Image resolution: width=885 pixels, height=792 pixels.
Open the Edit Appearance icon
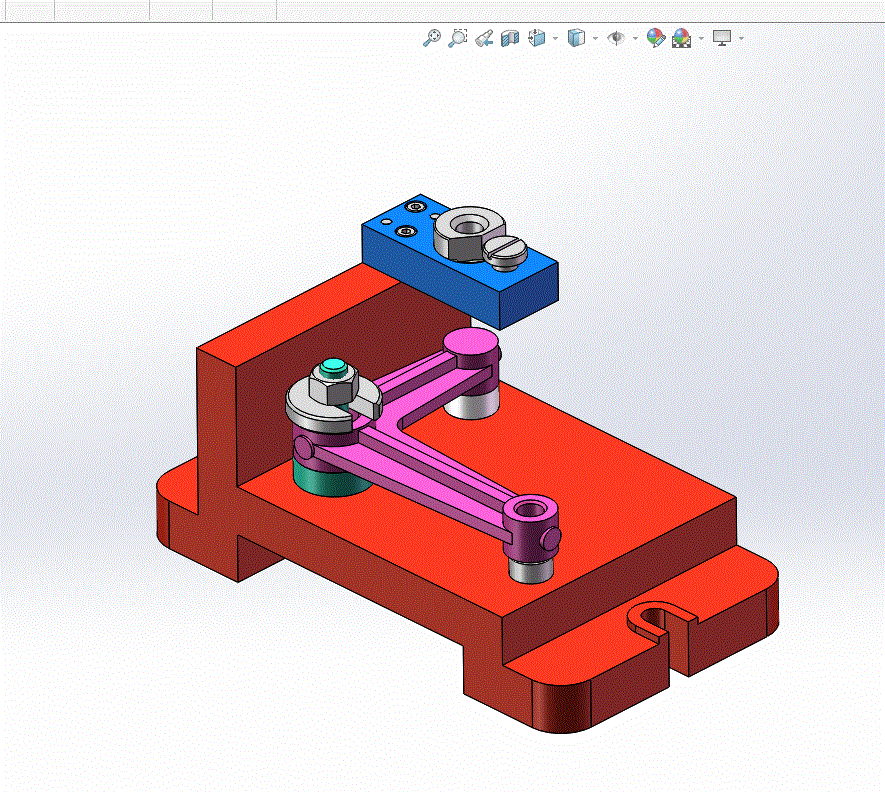coord(655,38)
